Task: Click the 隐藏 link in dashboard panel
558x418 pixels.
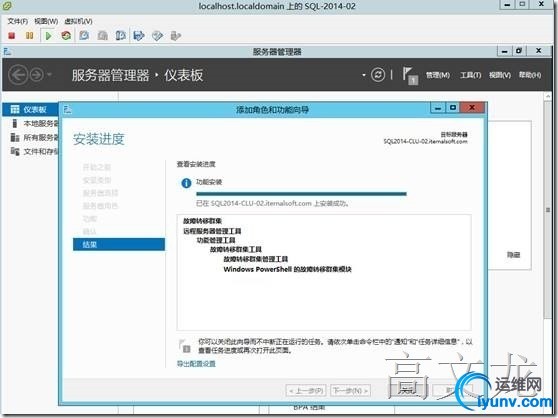Action: point(513,255)
